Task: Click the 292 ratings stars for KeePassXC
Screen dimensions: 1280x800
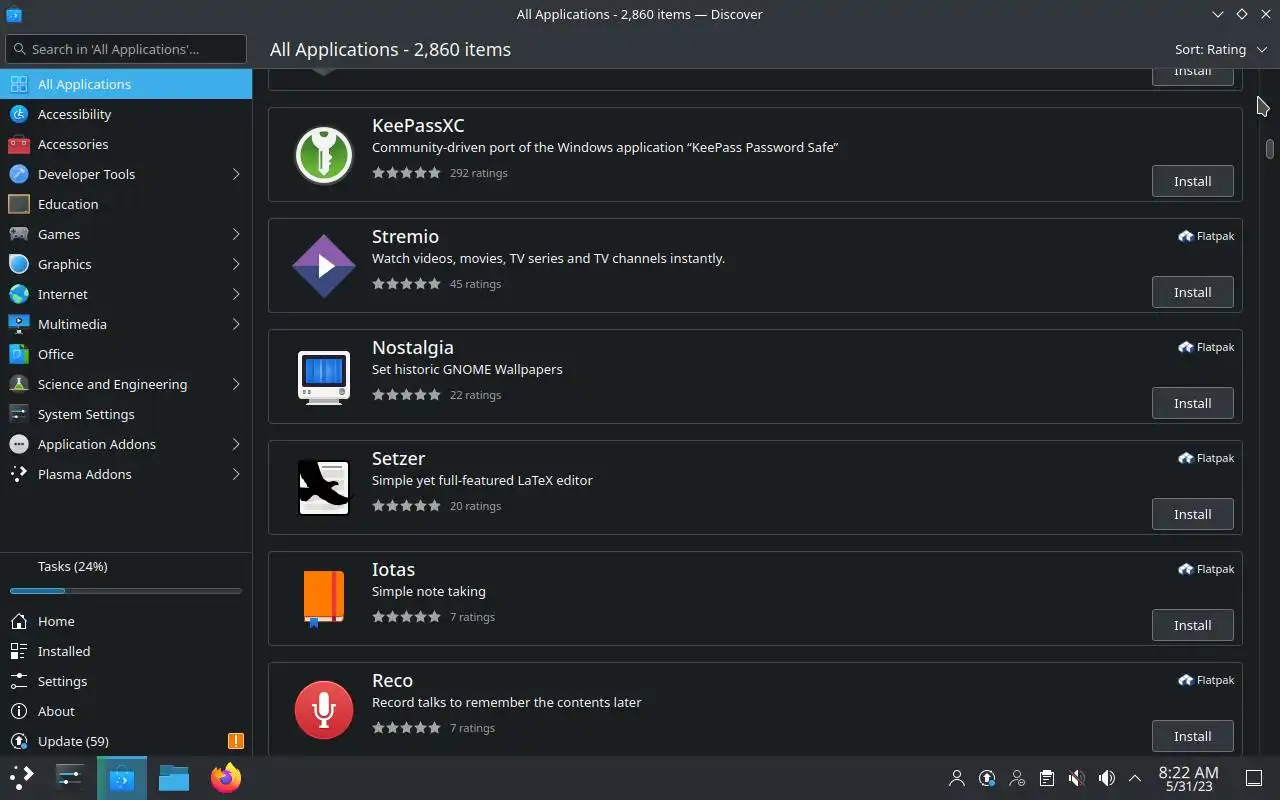Action: (406, 173)
